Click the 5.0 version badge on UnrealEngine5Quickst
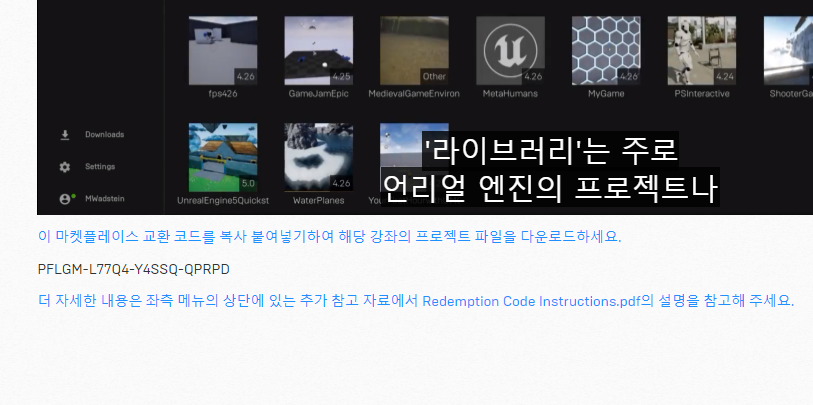813x405 pixels. coord(248,184)
